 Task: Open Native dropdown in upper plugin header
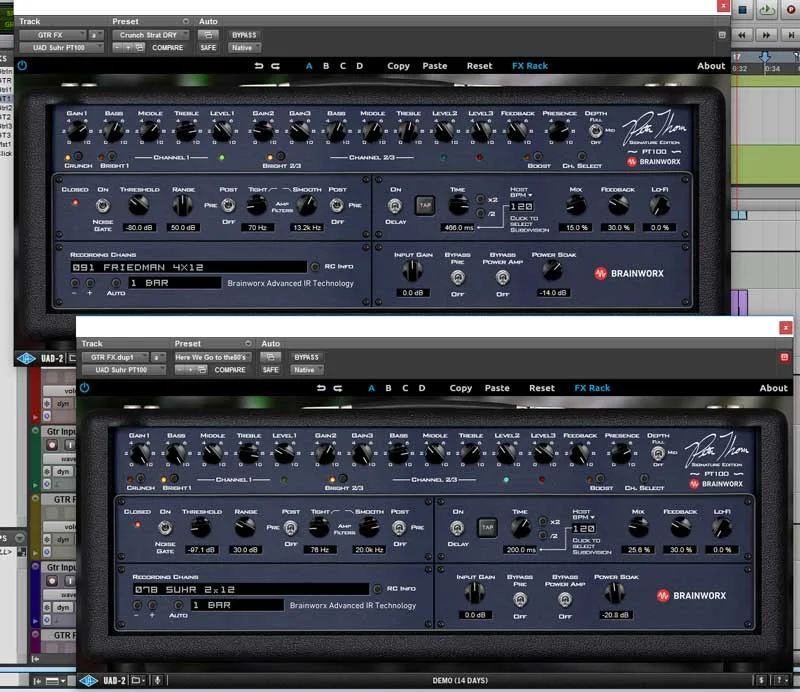click(244, 47)
